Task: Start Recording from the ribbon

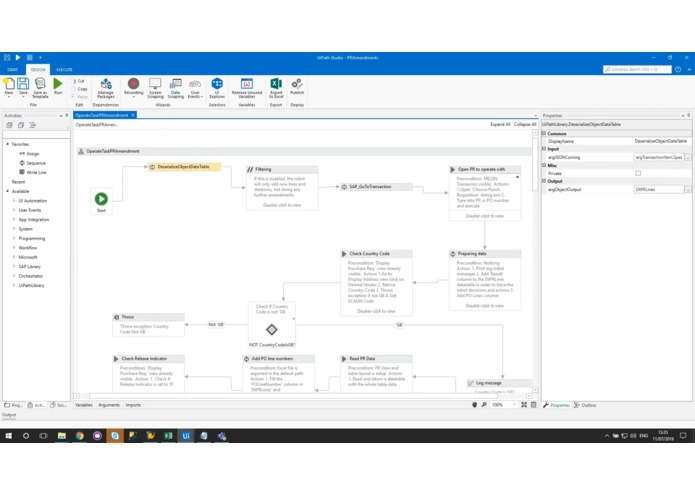Action: (133, 87)
